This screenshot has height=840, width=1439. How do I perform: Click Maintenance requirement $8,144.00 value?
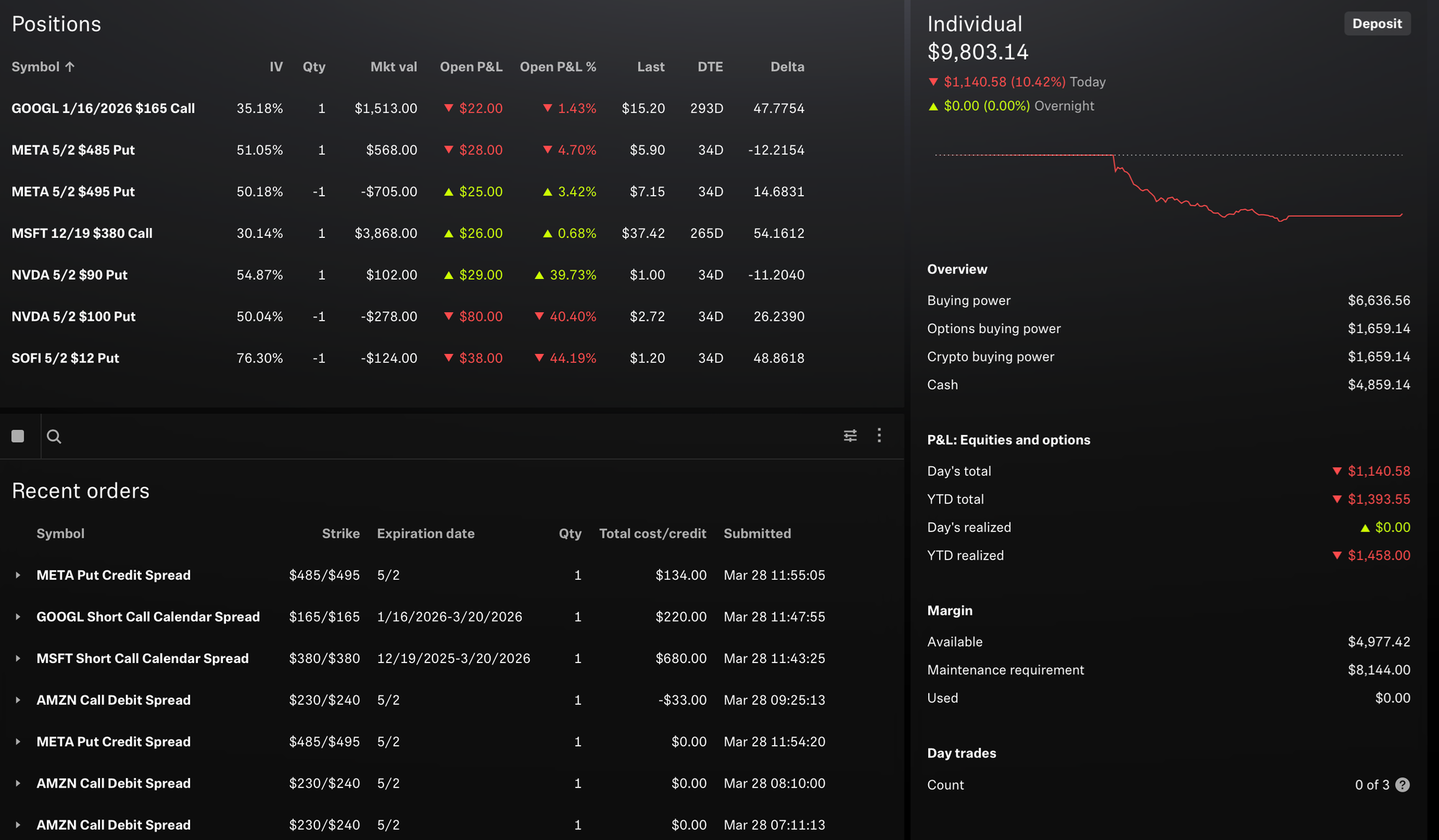1379,670
